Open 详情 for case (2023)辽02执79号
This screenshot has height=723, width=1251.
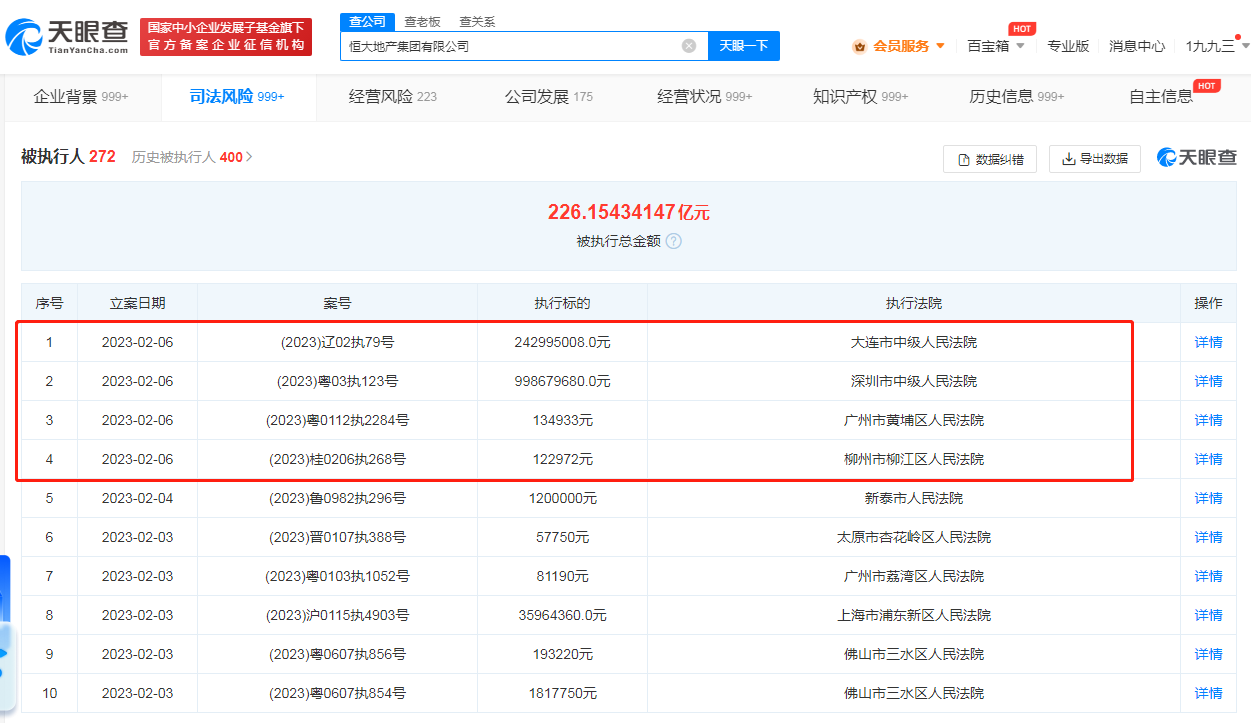[1208, 342]
